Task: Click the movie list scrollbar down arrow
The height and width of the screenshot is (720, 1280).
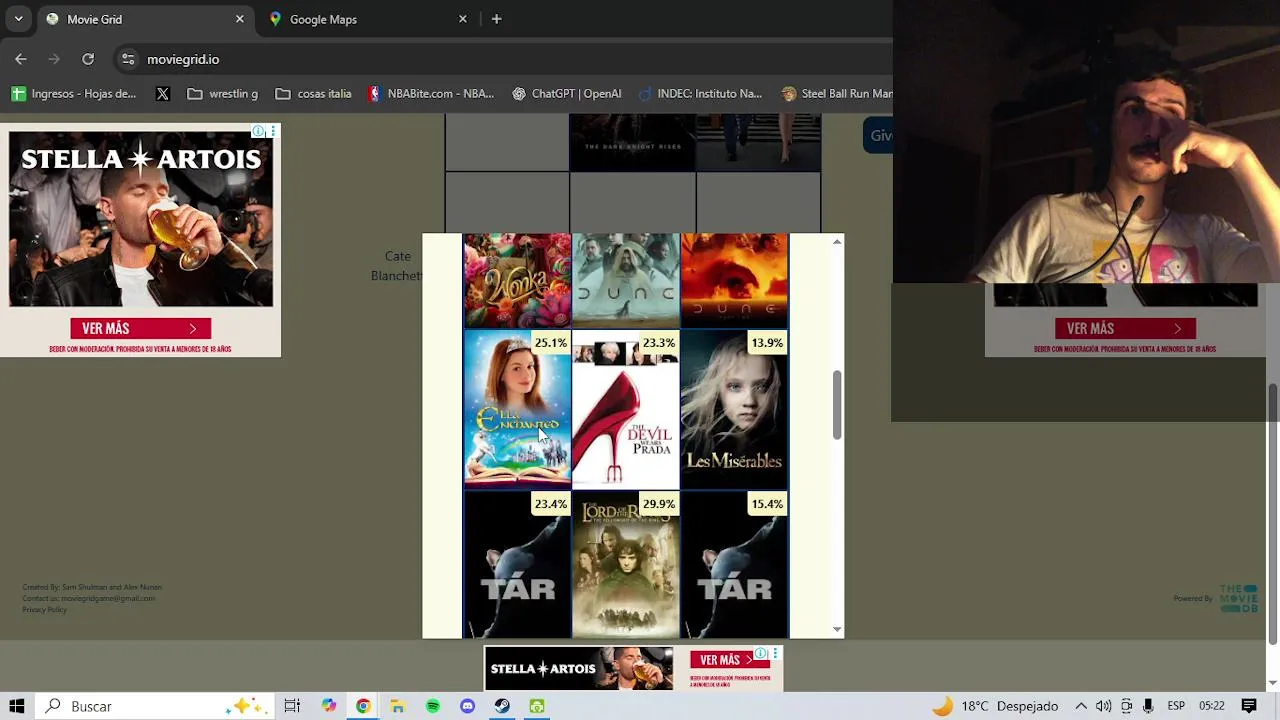Action: [837, 630]
